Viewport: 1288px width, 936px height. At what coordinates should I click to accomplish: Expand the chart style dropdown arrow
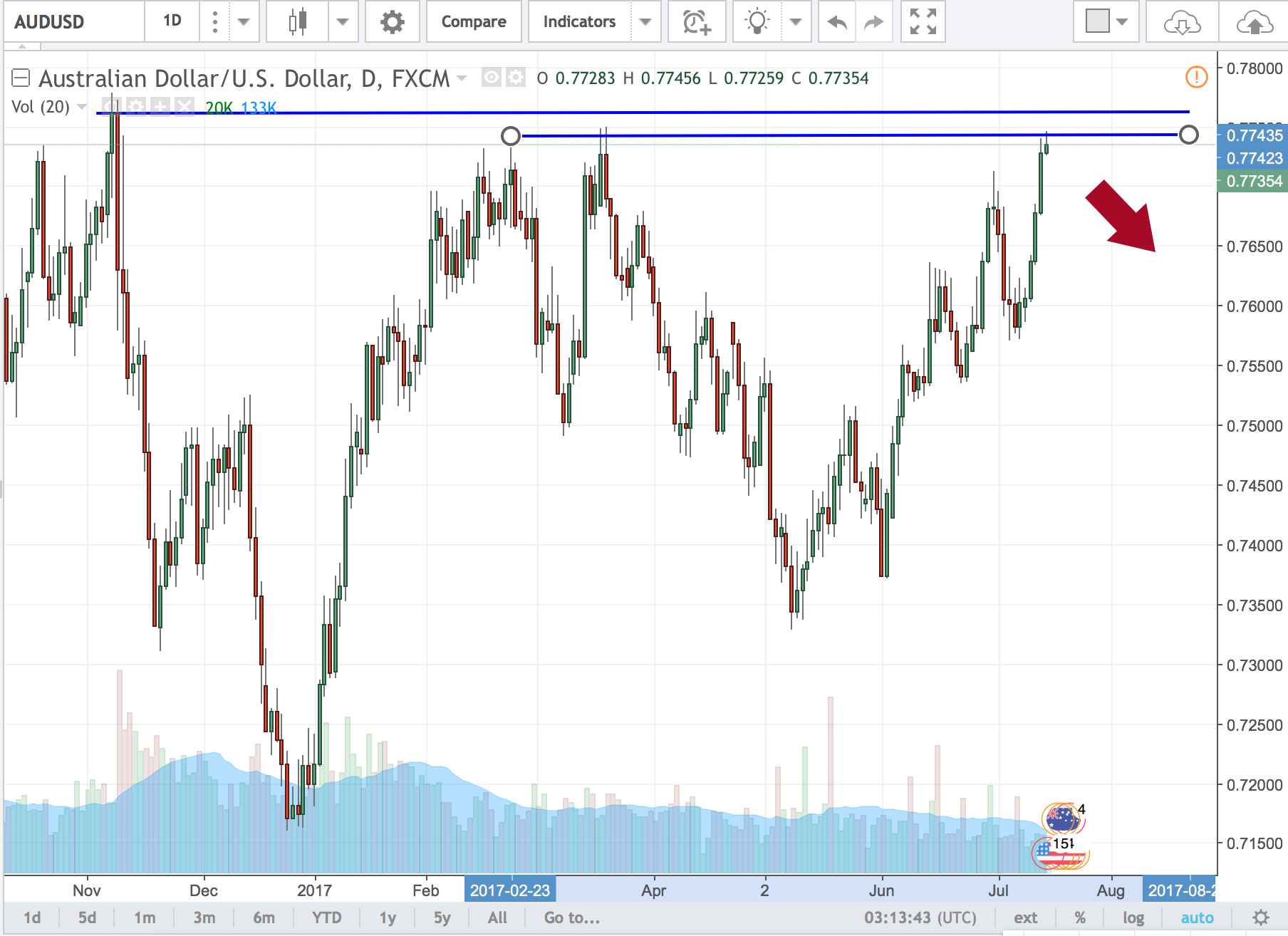click(x=343, y=22)
